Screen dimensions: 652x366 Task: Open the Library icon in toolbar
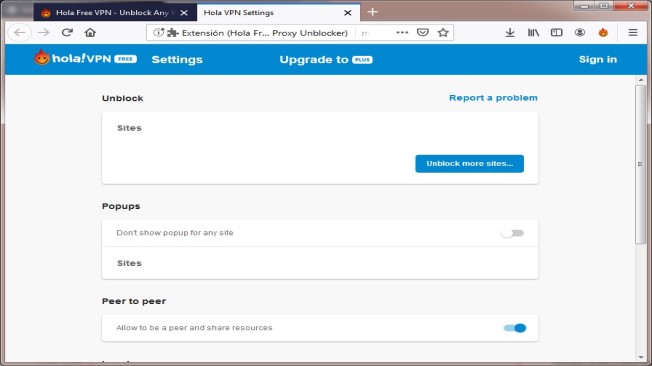[x=533, y=32]
